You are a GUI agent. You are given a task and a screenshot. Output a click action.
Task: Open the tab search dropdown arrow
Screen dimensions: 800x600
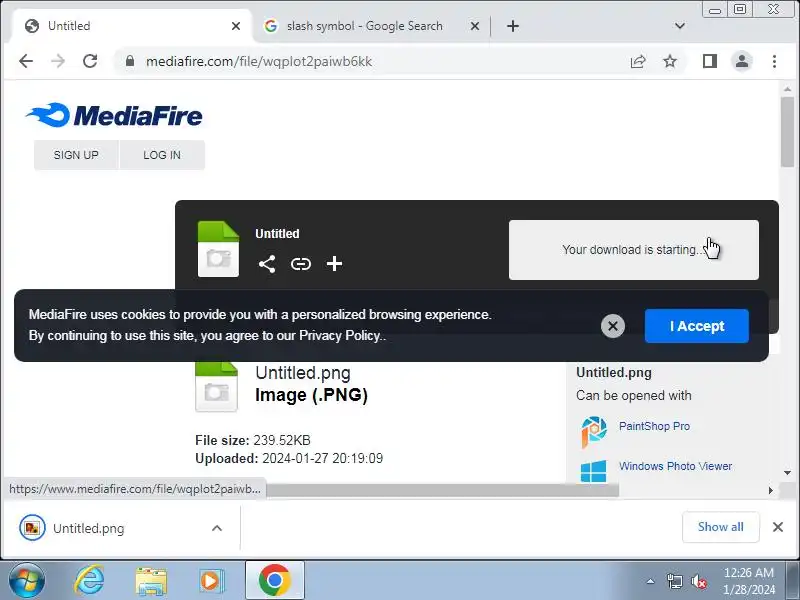coord(680,26)
